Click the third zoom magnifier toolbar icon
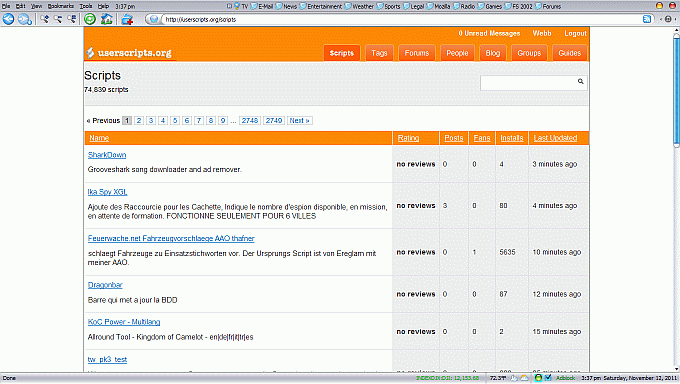The image size is (680, 384). click(x=72, y=19)
